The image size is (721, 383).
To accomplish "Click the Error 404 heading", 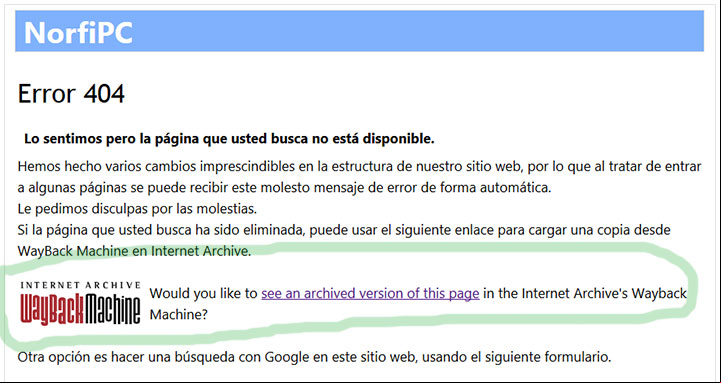I will (71, 94).
